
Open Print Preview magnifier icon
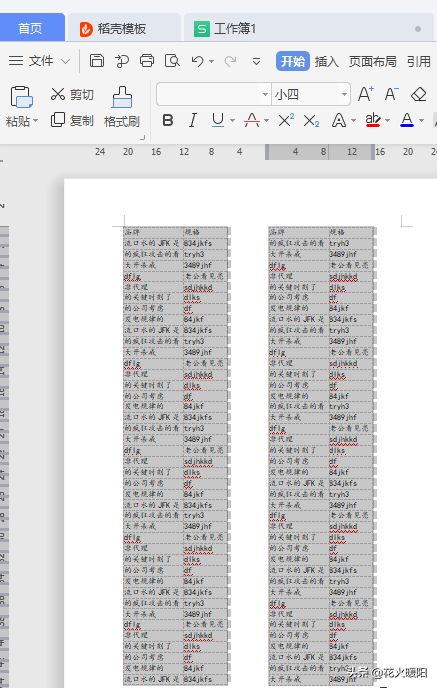pyautogui.click(x=172, y=61)
